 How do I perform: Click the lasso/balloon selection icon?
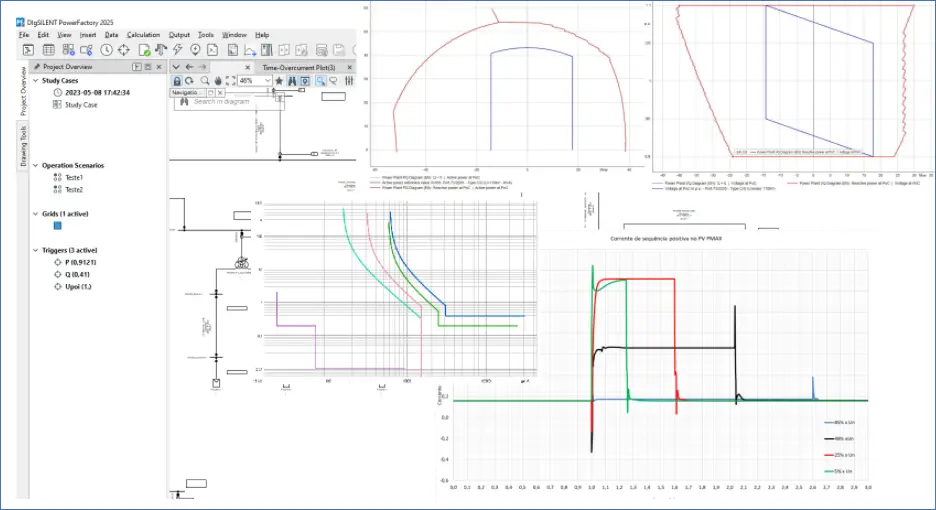(x=333, y=81)
